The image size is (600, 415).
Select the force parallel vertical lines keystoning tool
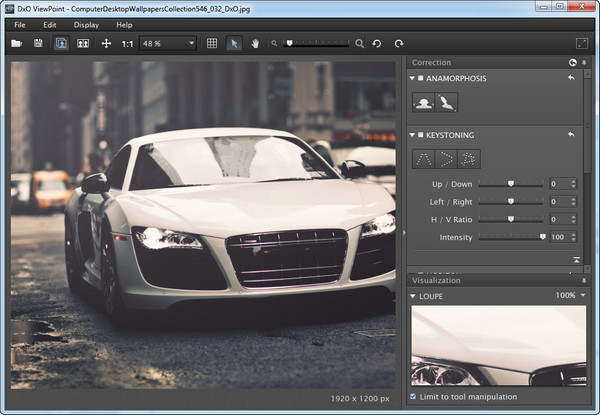424,158
